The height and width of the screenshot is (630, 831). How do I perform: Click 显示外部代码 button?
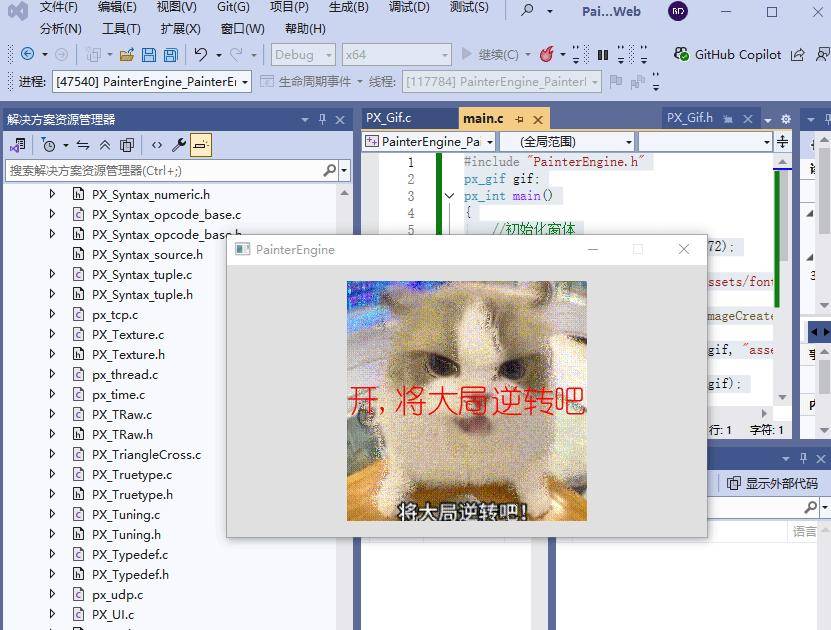(x=772, y=483)
